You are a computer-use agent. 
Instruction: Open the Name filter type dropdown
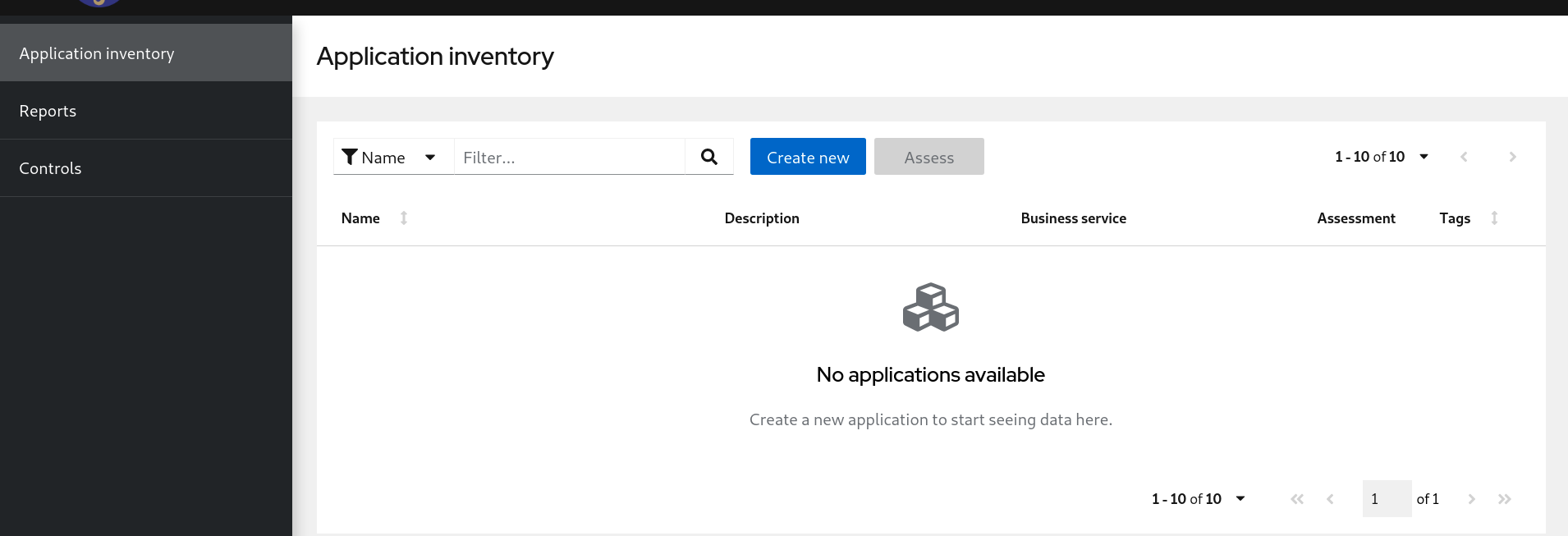pos(429,157)
